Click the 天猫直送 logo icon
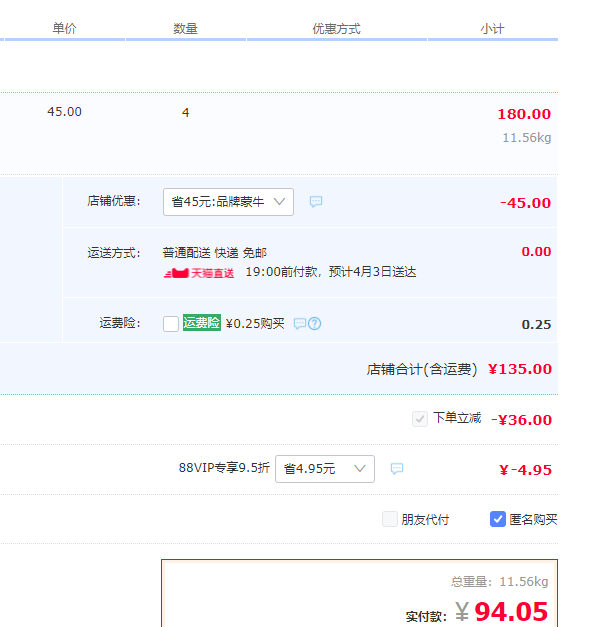Screen dimensions: 613x627 pos(199,272)
